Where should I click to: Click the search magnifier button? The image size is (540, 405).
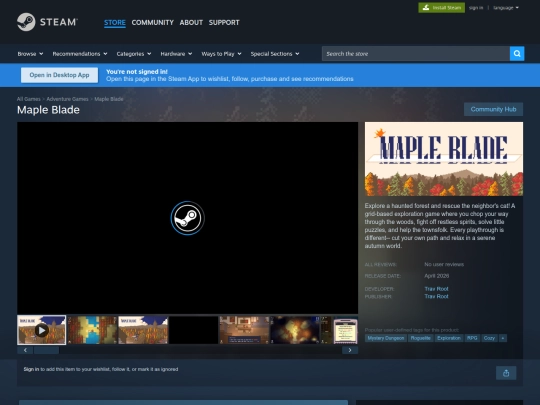(517, 54)
